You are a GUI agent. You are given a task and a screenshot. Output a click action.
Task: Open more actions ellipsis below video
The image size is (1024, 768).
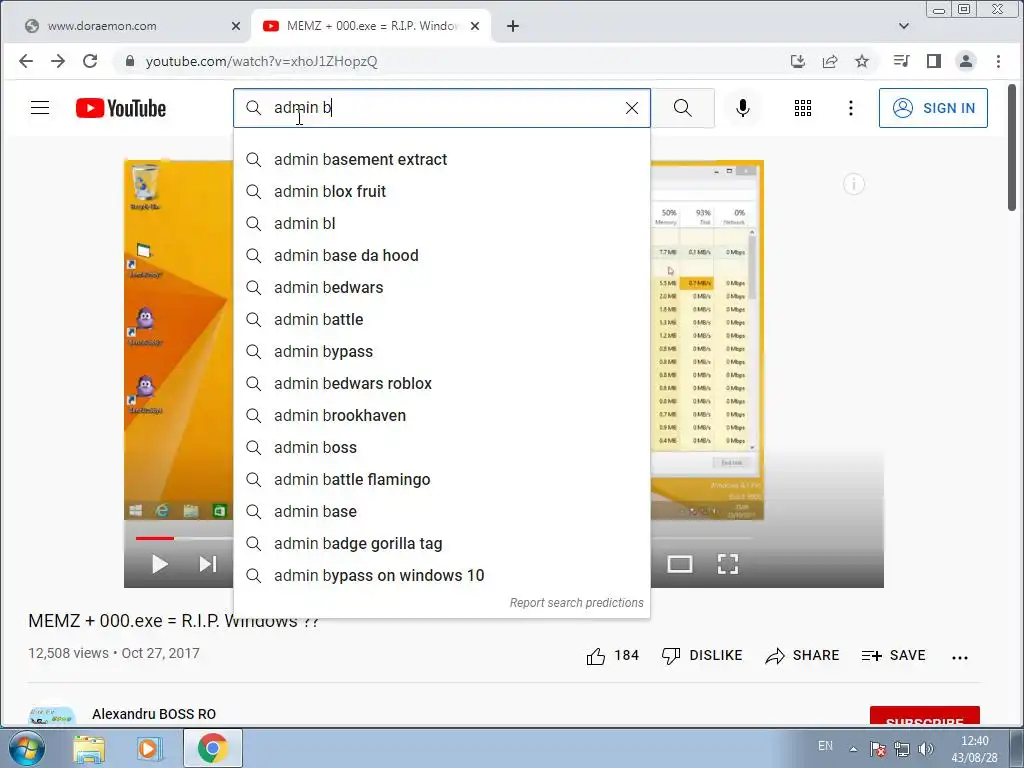click(960, 658)
